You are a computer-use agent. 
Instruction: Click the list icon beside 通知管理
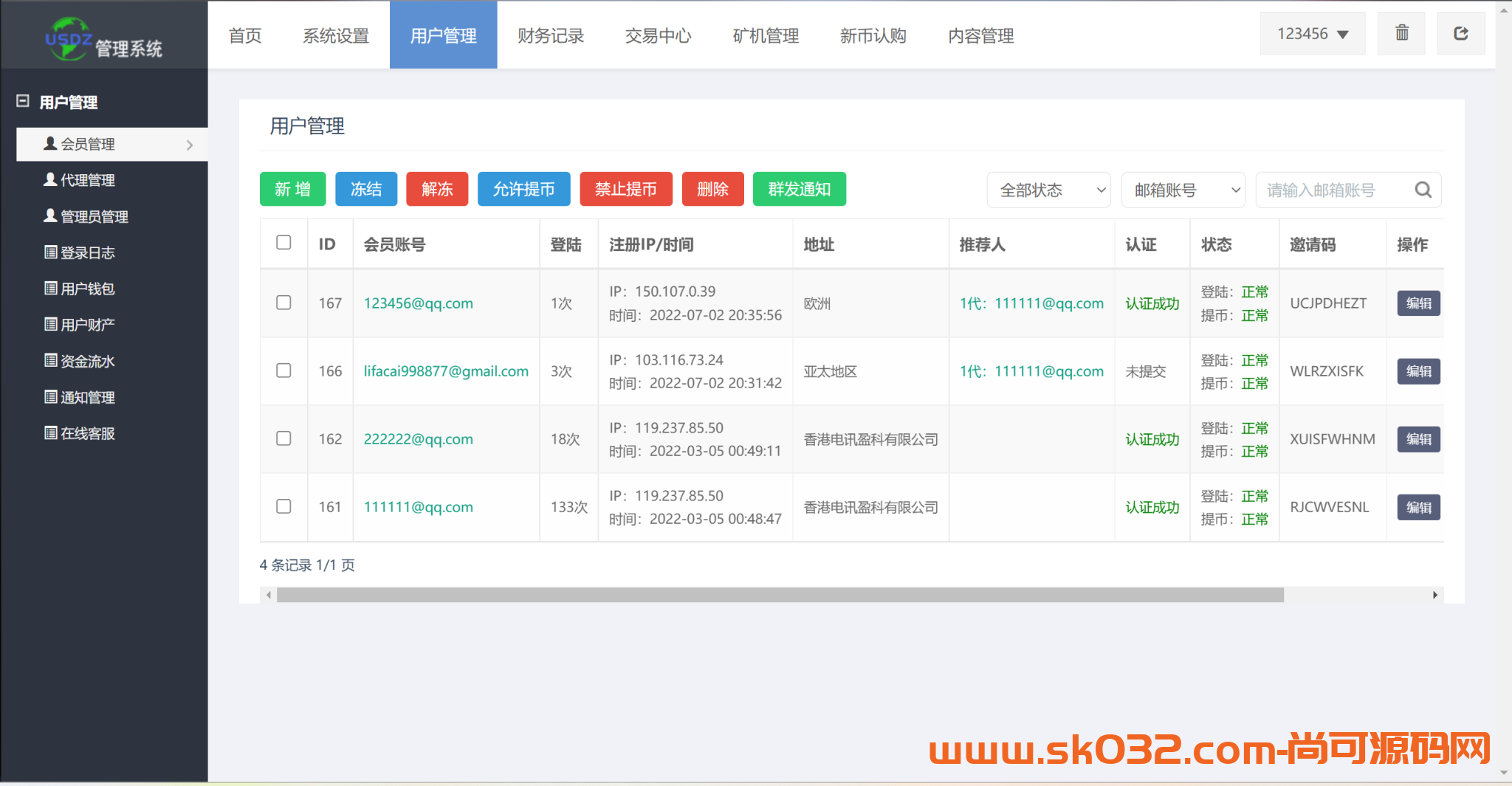[x=50, y=396]
